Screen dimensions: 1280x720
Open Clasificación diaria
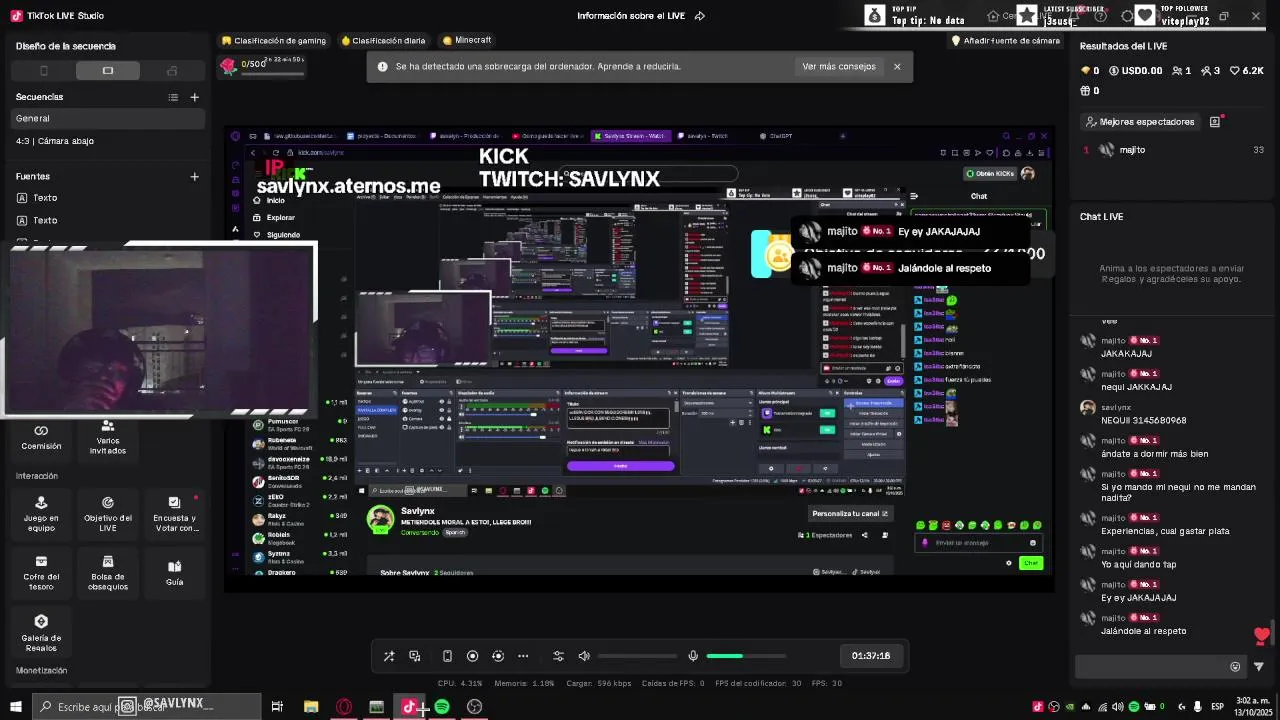pos(383,41)
